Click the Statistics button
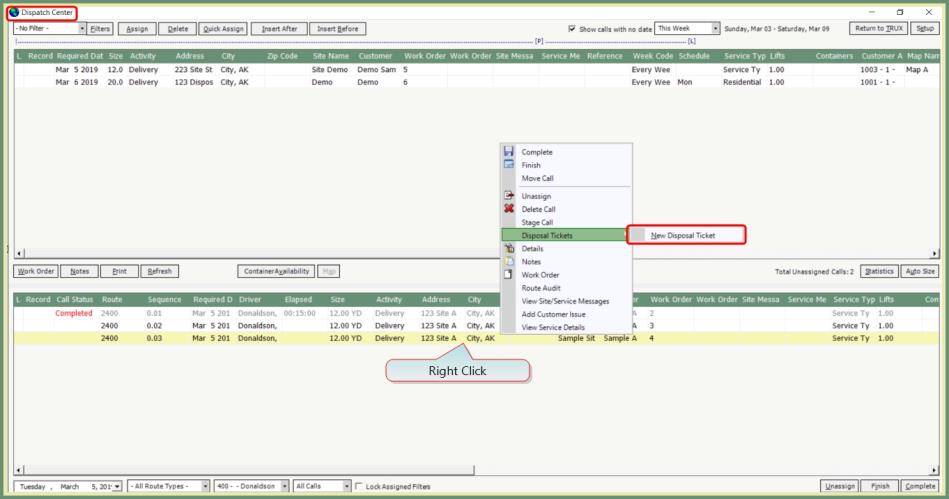This screenshot has width=949, height=499. pos(879,271)
